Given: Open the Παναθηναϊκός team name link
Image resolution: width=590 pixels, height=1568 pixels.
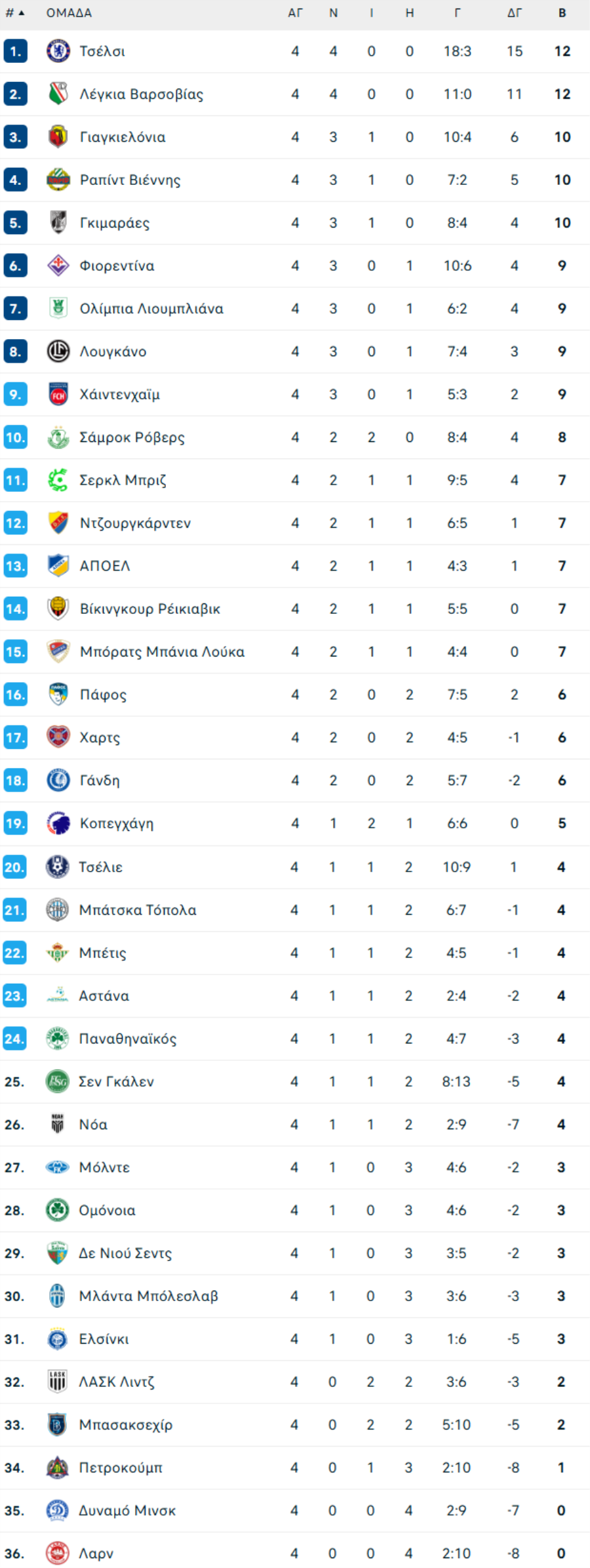Looking at the screenshot, I should pyautogui.click(x=128, y=1039).
